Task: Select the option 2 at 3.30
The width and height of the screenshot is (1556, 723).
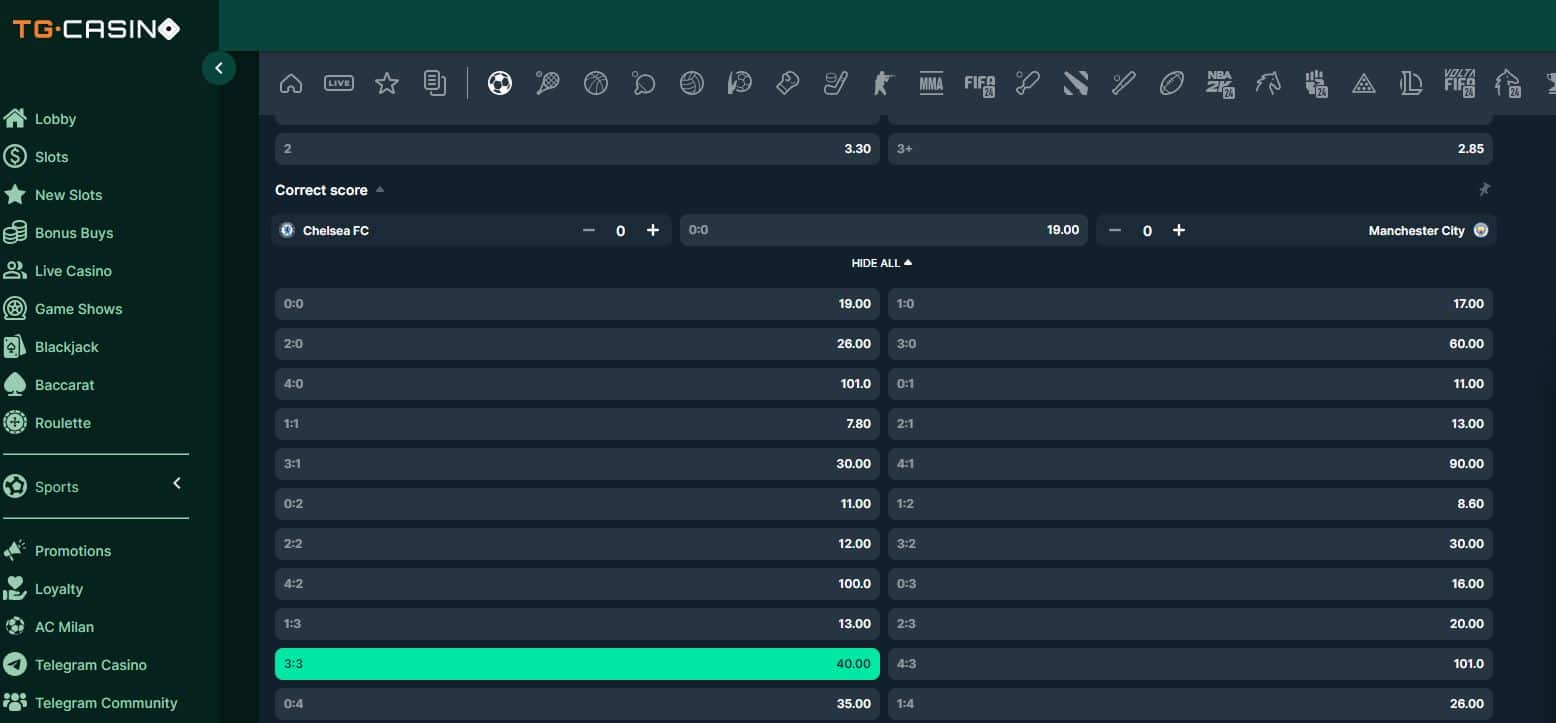Action: [x=577, y=149]
